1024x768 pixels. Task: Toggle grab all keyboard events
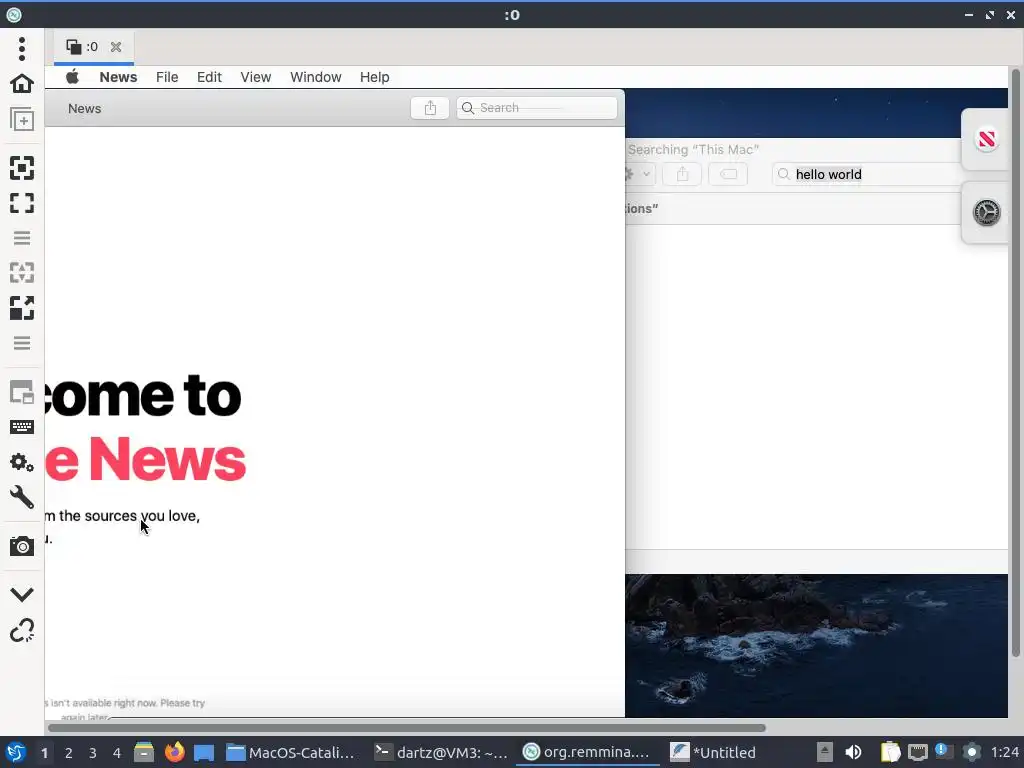click(x=22, y=427)
